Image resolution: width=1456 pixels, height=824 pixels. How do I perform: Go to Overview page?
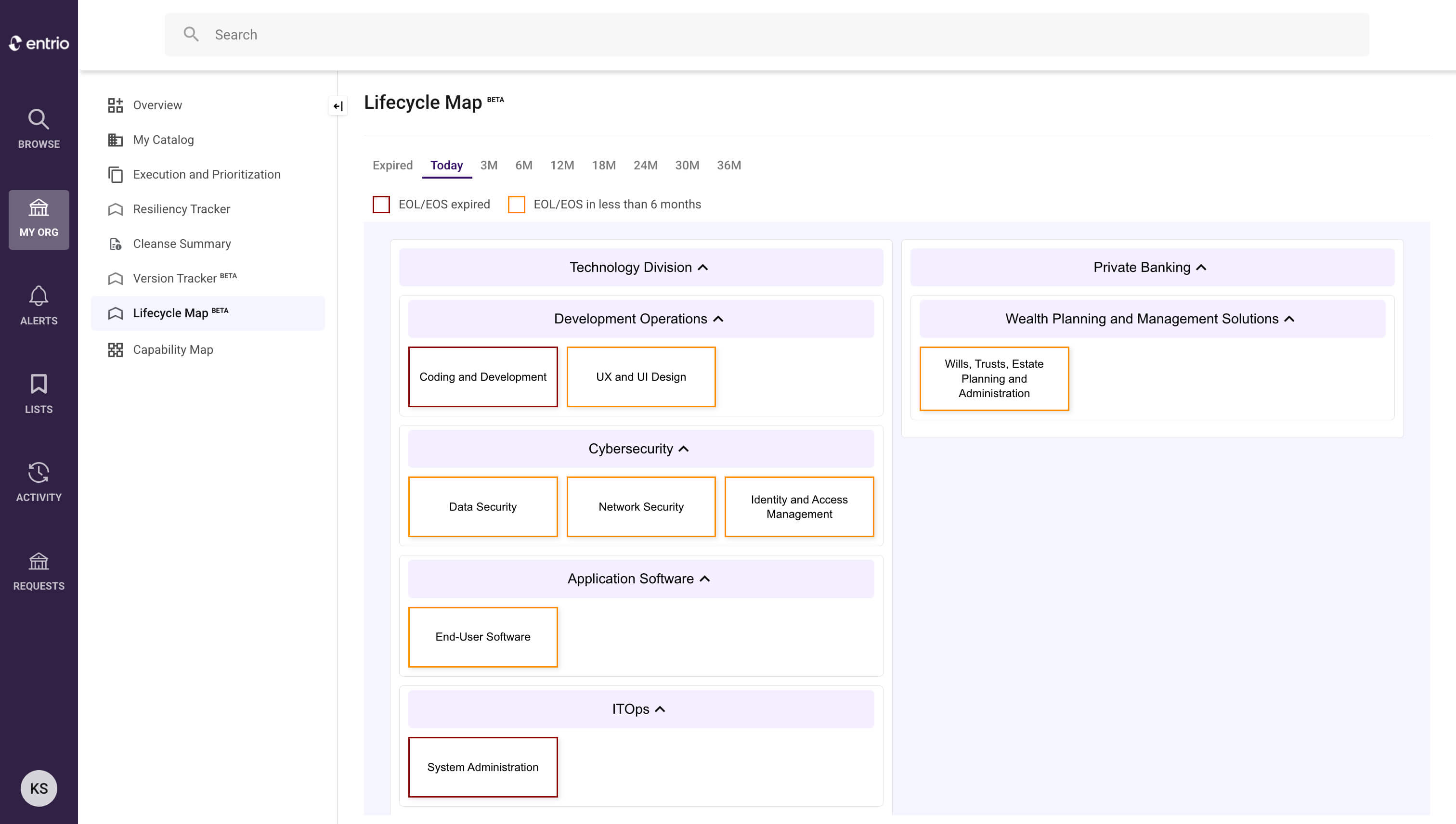coord(157,105)
